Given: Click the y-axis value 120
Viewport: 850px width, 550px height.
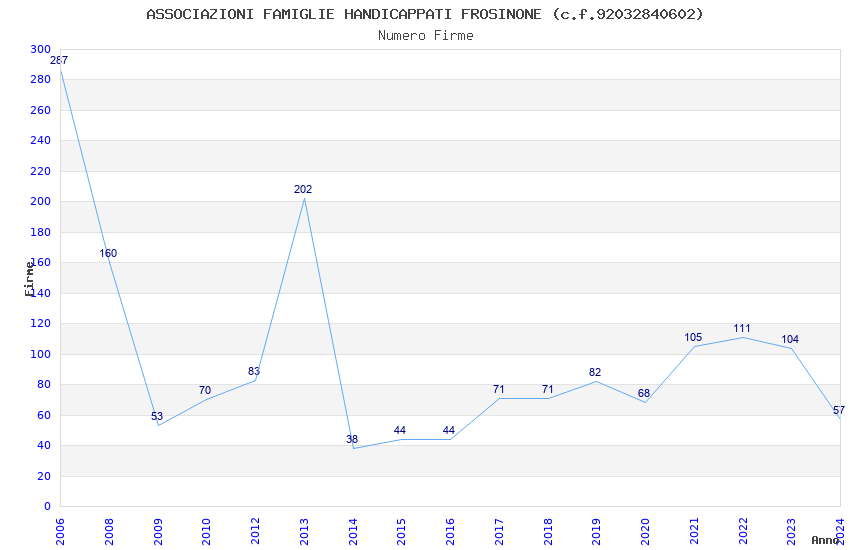Looking at the screenshot, I should pos(41,323).
